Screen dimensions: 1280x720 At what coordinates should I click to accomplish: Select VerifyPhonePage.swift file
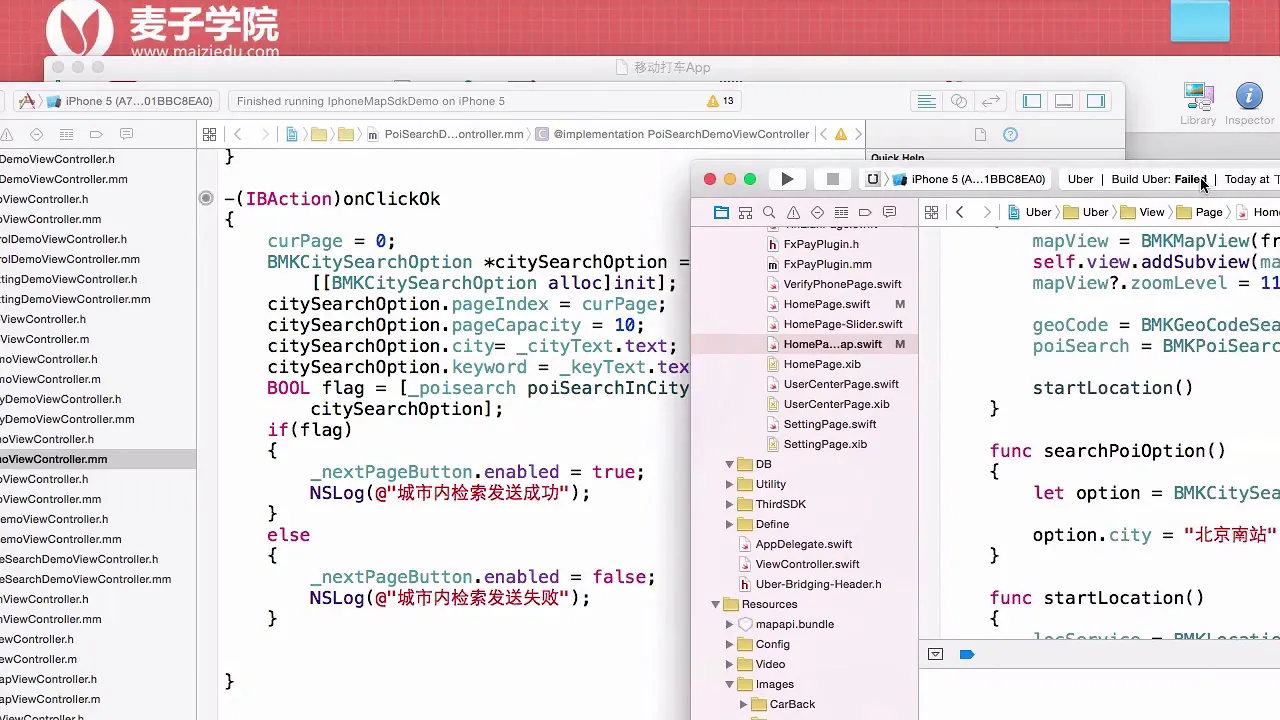click(x=833, y=284)
